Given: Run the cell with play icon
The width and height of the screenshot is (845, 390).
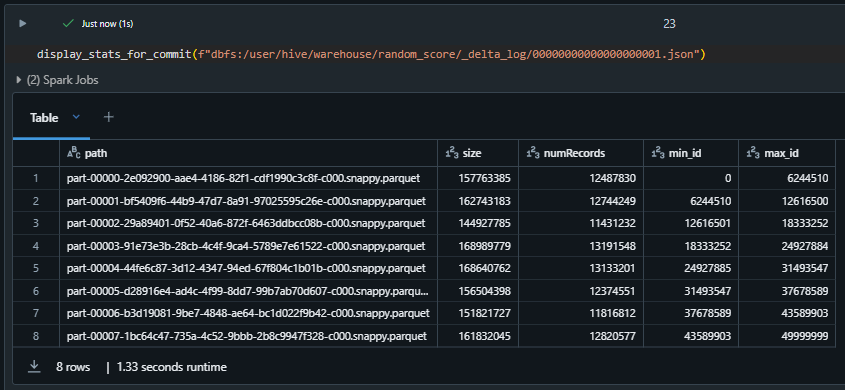Looking at the screenshot, I should [x=22, y=24].
